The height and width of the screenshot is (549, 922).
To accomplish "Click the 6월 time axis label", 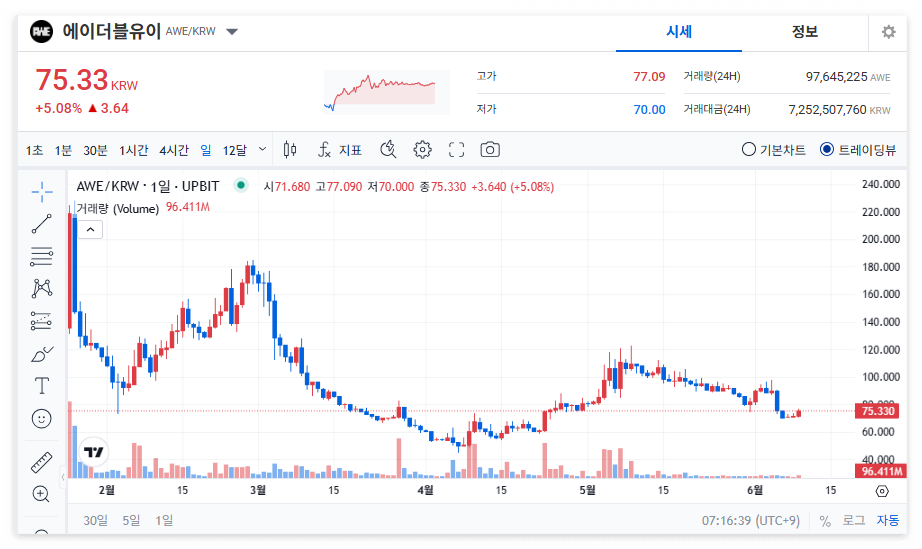I will [x=755, y=490].
